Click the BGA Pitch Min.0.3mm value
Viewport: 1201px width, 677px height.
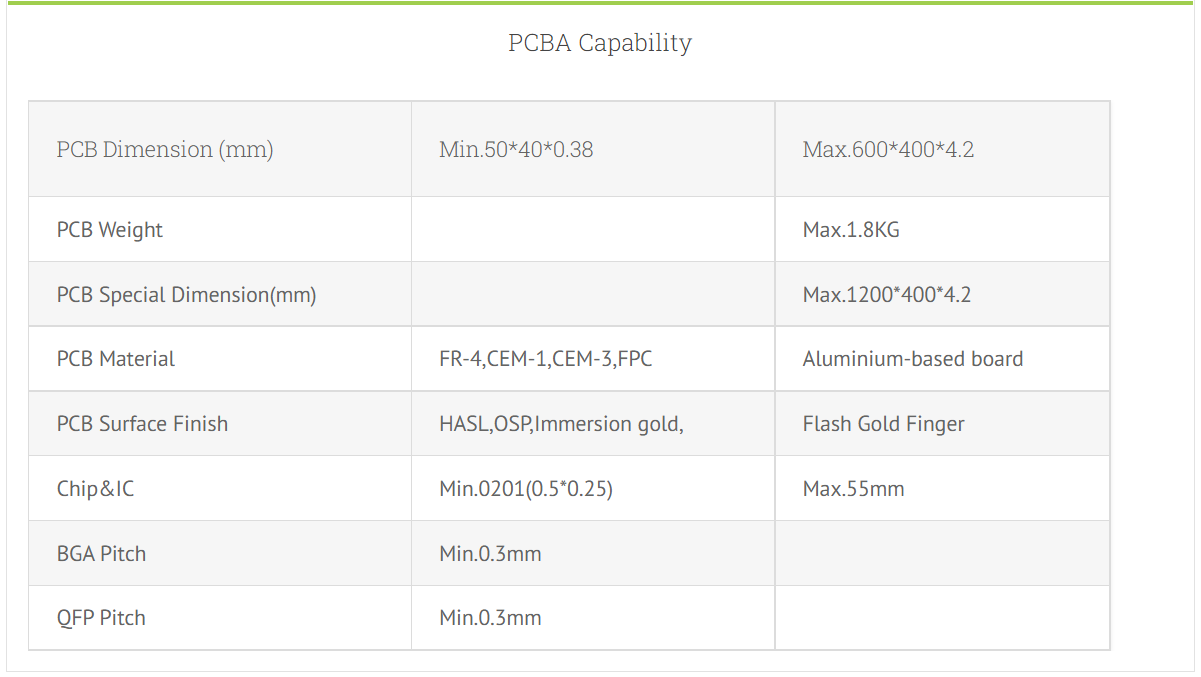(x=490, y=554)
